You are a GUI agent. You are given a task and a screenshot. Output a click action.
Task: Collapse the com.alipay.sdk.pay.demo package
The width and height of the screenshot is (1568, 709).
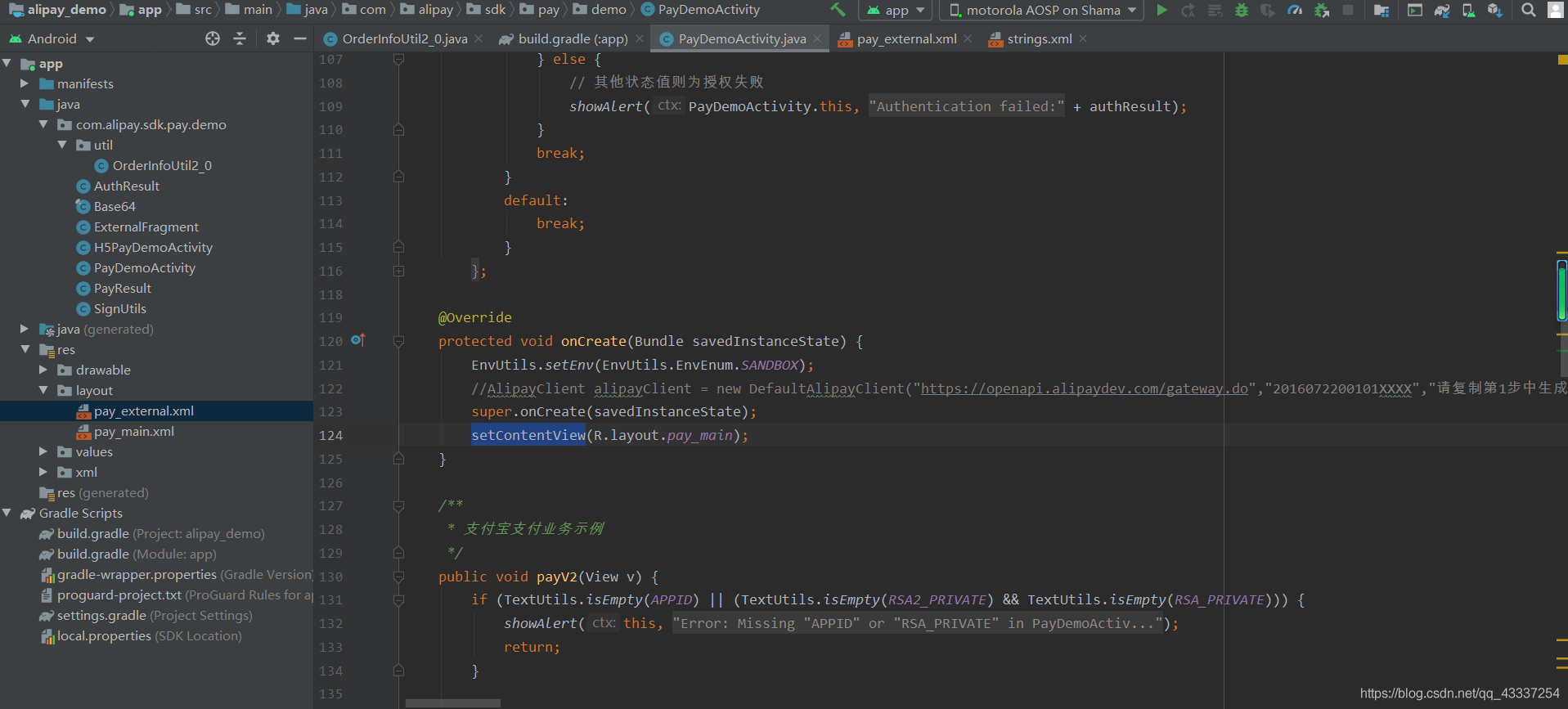pyautogui.click(x=43, y=124)
